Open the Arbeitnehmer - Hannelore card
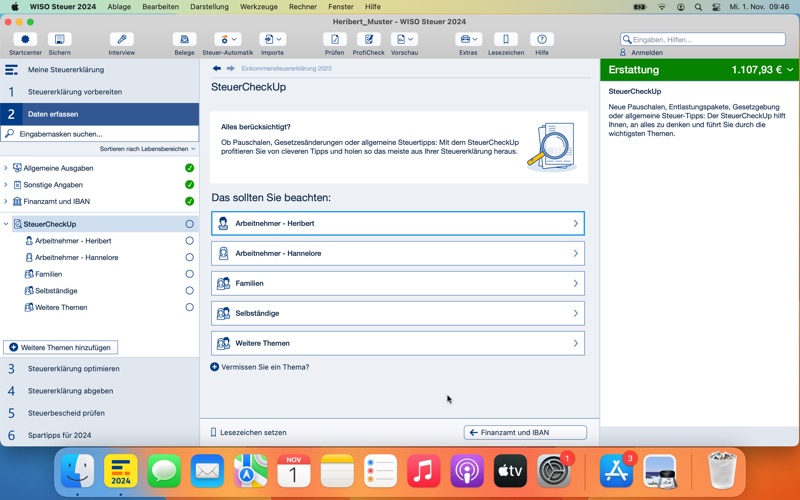The height and width of the screenshot is (500, 800). coord(398,254)
